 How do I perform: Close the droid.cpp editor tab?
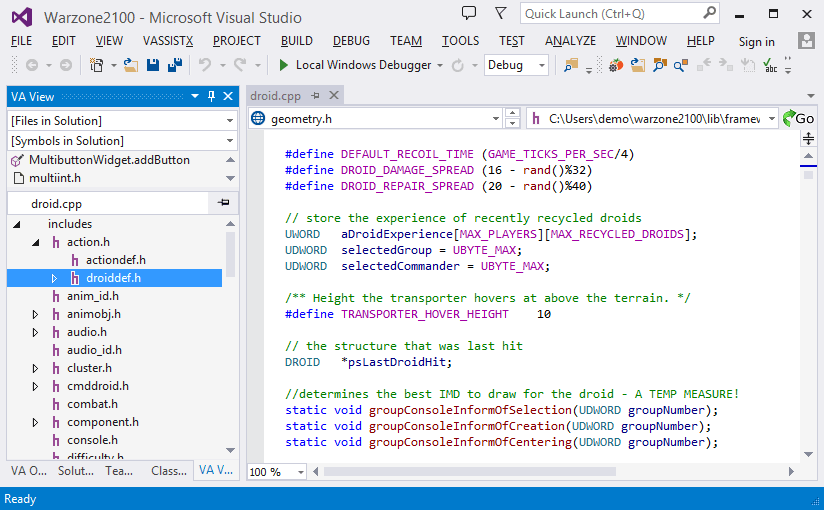tap(334, 95)
